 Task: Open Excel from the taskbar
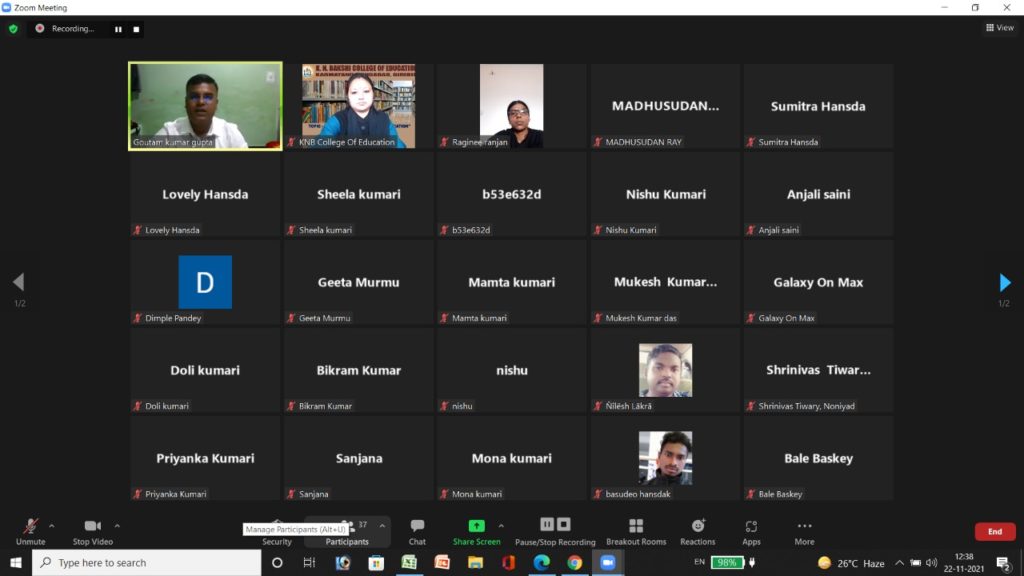[409, 562]
